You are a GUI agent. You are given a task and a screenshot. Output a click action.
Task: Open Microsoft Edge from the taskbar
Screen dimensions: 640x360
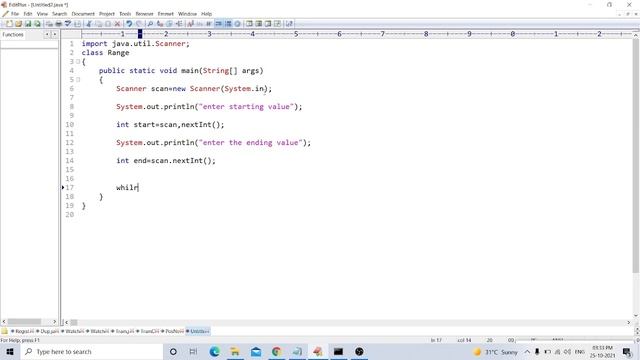click(214, 351)
